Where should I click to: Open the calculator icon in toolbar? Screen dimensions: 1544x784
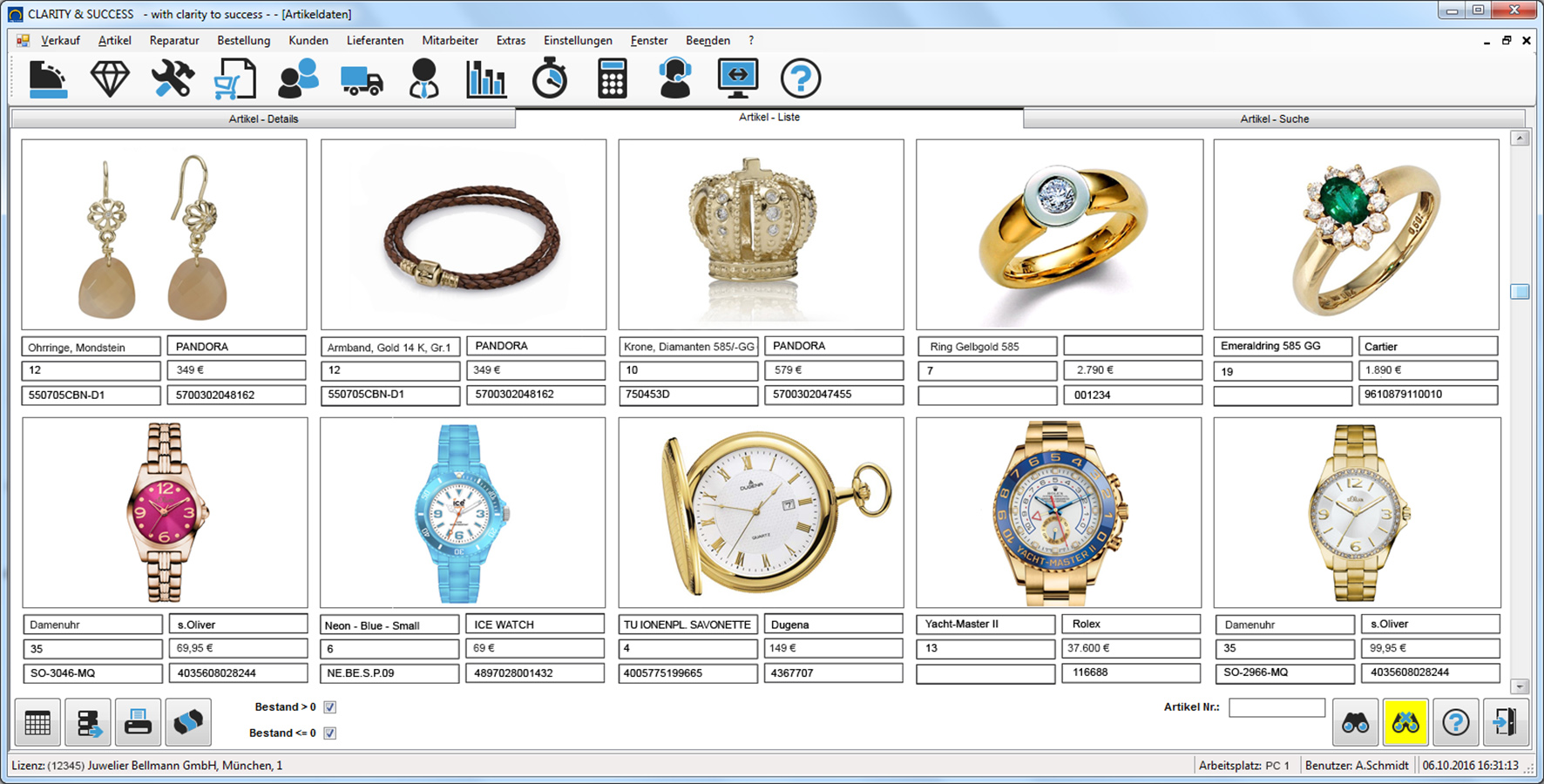pos(612,80)
